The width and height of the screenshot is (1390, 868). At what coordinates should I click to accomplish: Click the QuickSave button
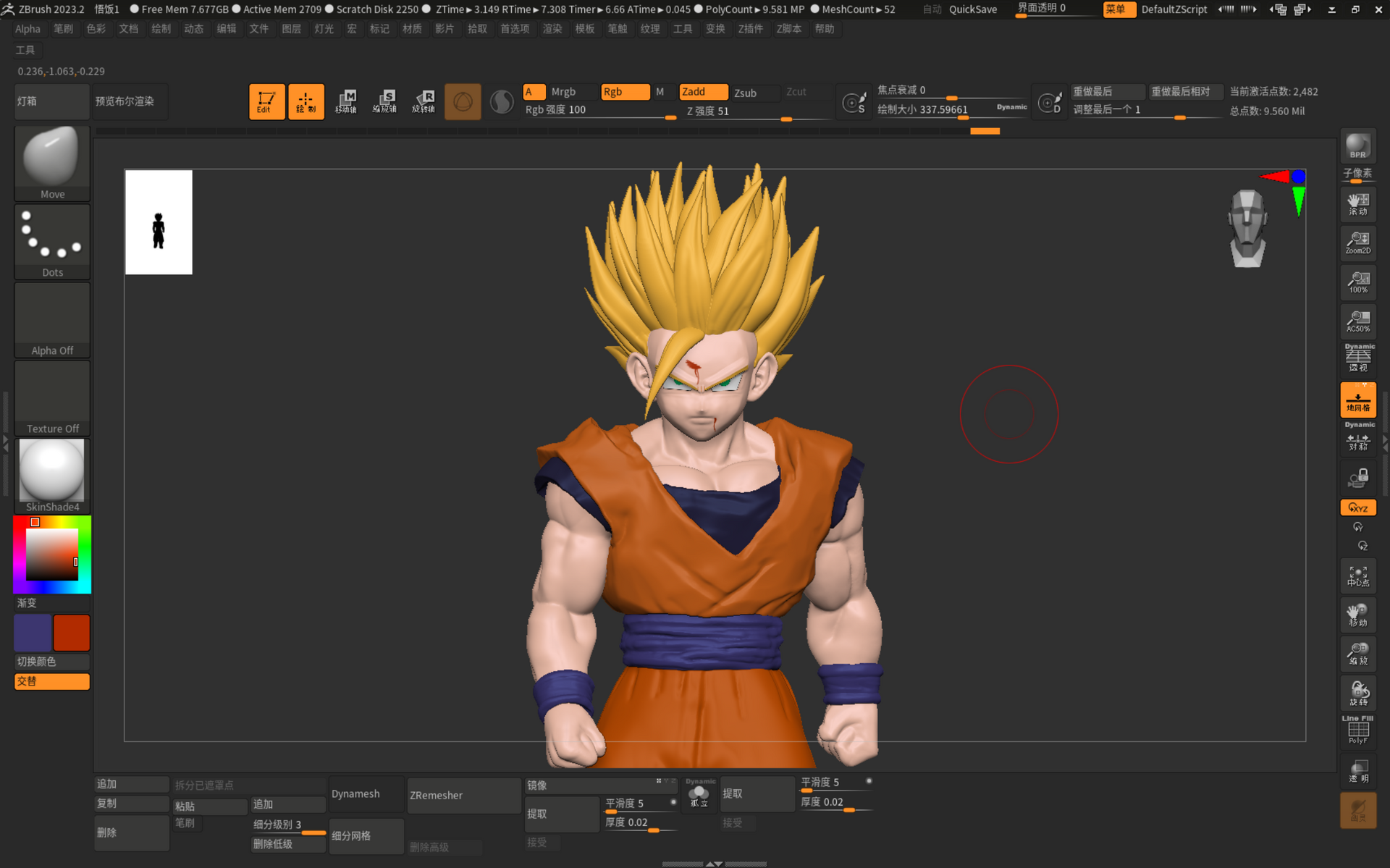973,9
